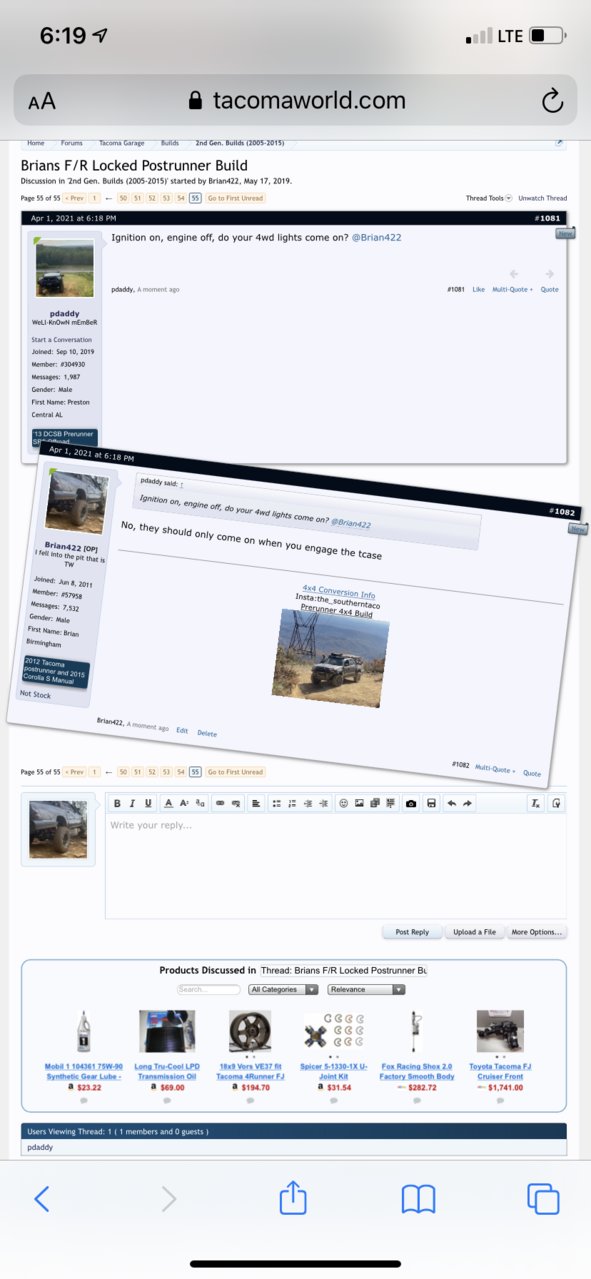The height and width of the screenshot is (1279, 591).
Task: Click the camera upload icon in editor
Action: point(410,803)
